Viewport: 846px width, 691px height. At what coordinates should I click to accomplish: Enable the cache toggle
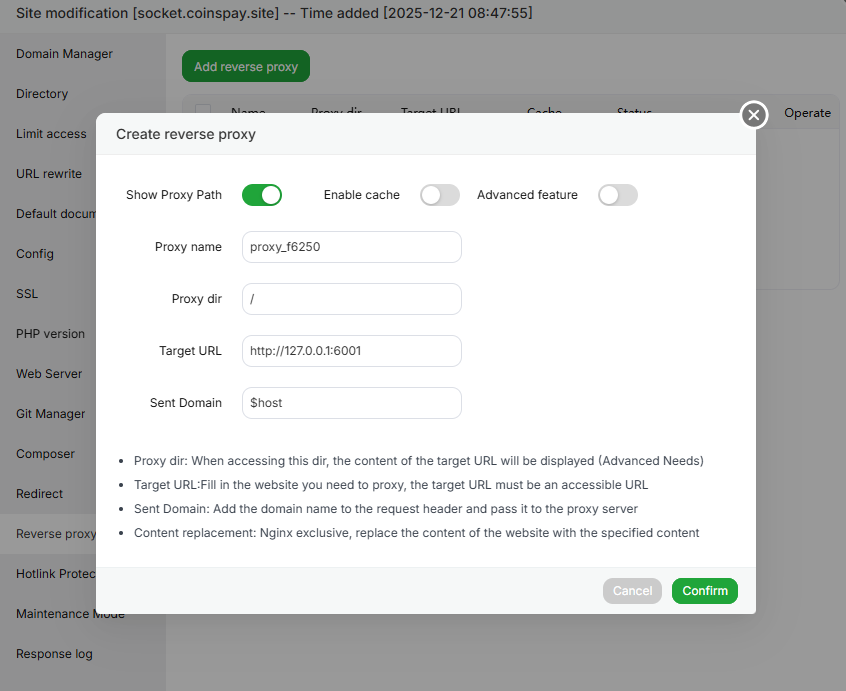click(x=440, y=195)
